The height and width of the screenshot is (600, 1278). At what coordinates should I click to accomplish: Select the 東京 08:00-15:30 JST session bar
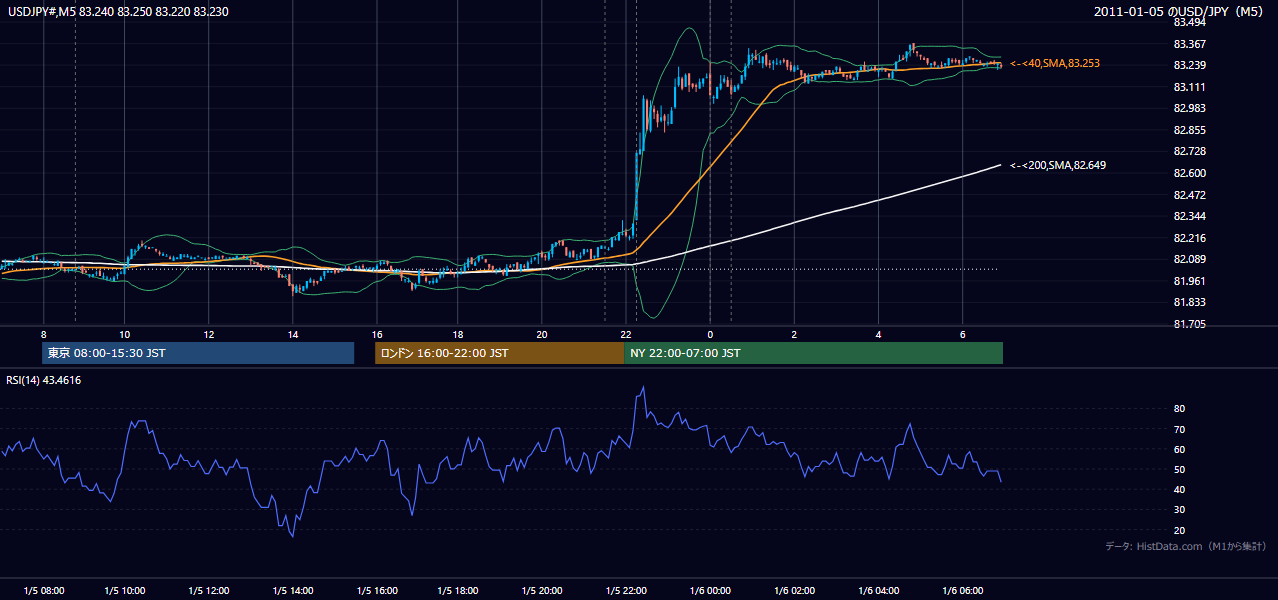pyautogui.click(x=198, y=353)
